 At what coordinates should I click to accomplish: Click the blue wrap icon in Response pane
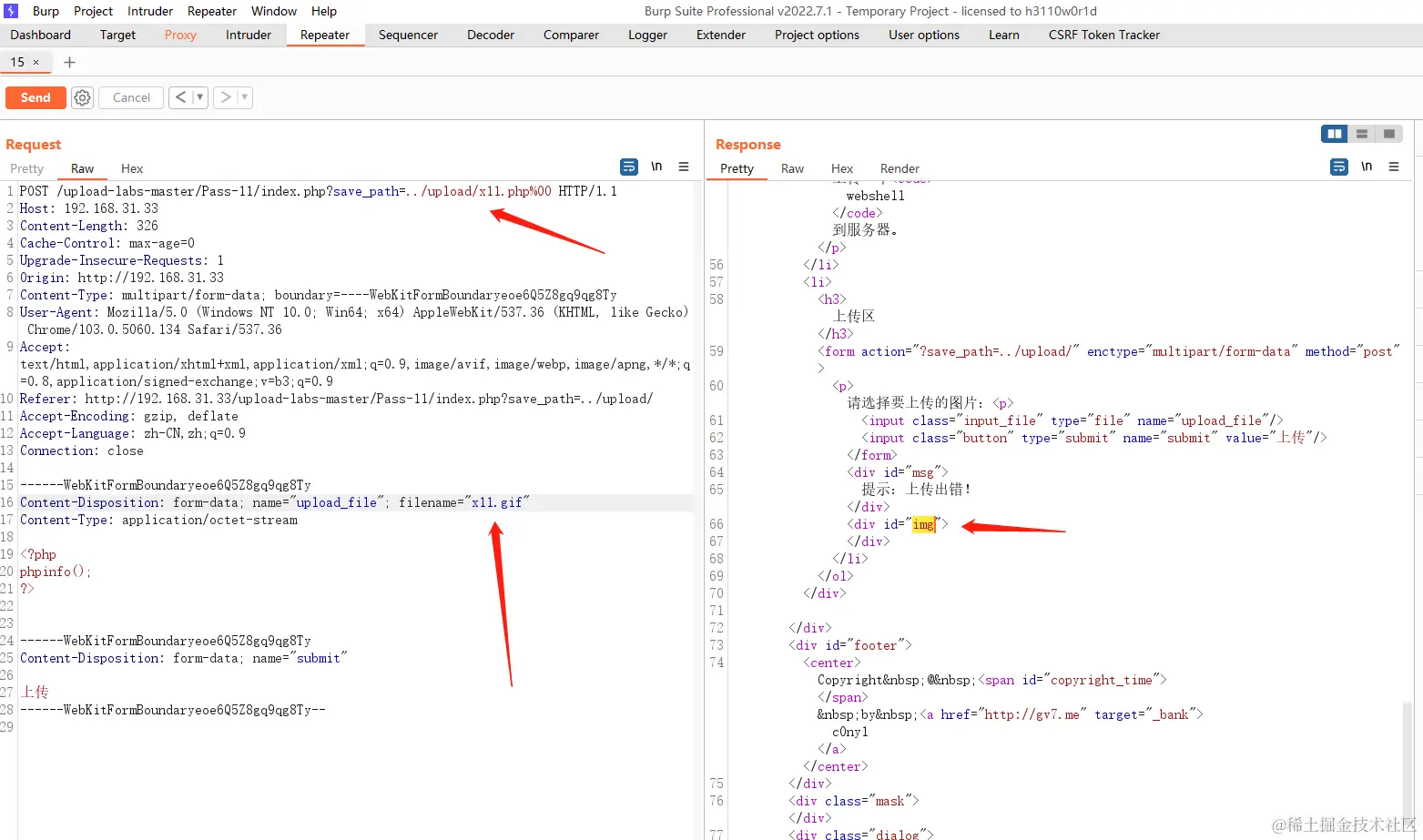coord(1339,167)
